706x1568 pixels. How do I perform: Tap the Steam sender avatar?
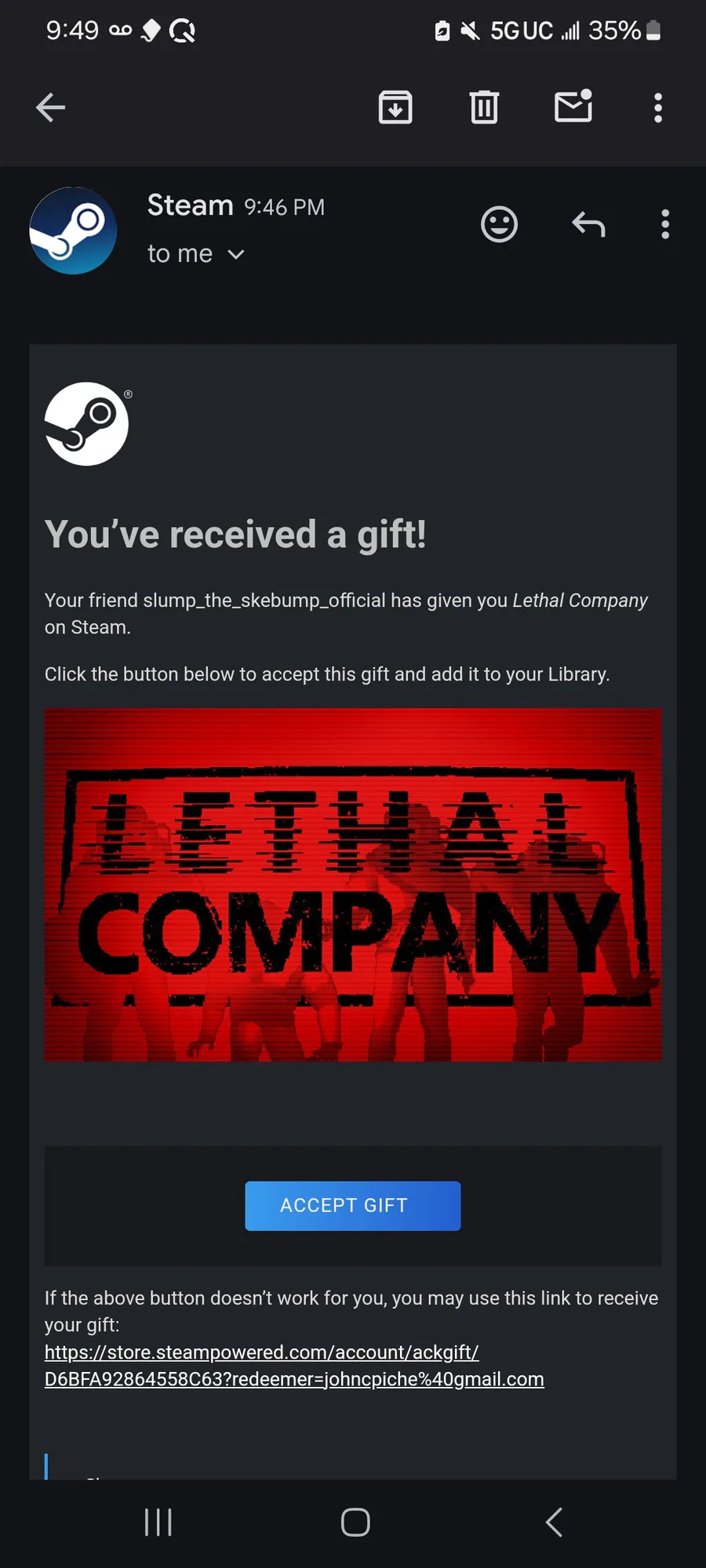pyautogui.click(x=73, y=230)
